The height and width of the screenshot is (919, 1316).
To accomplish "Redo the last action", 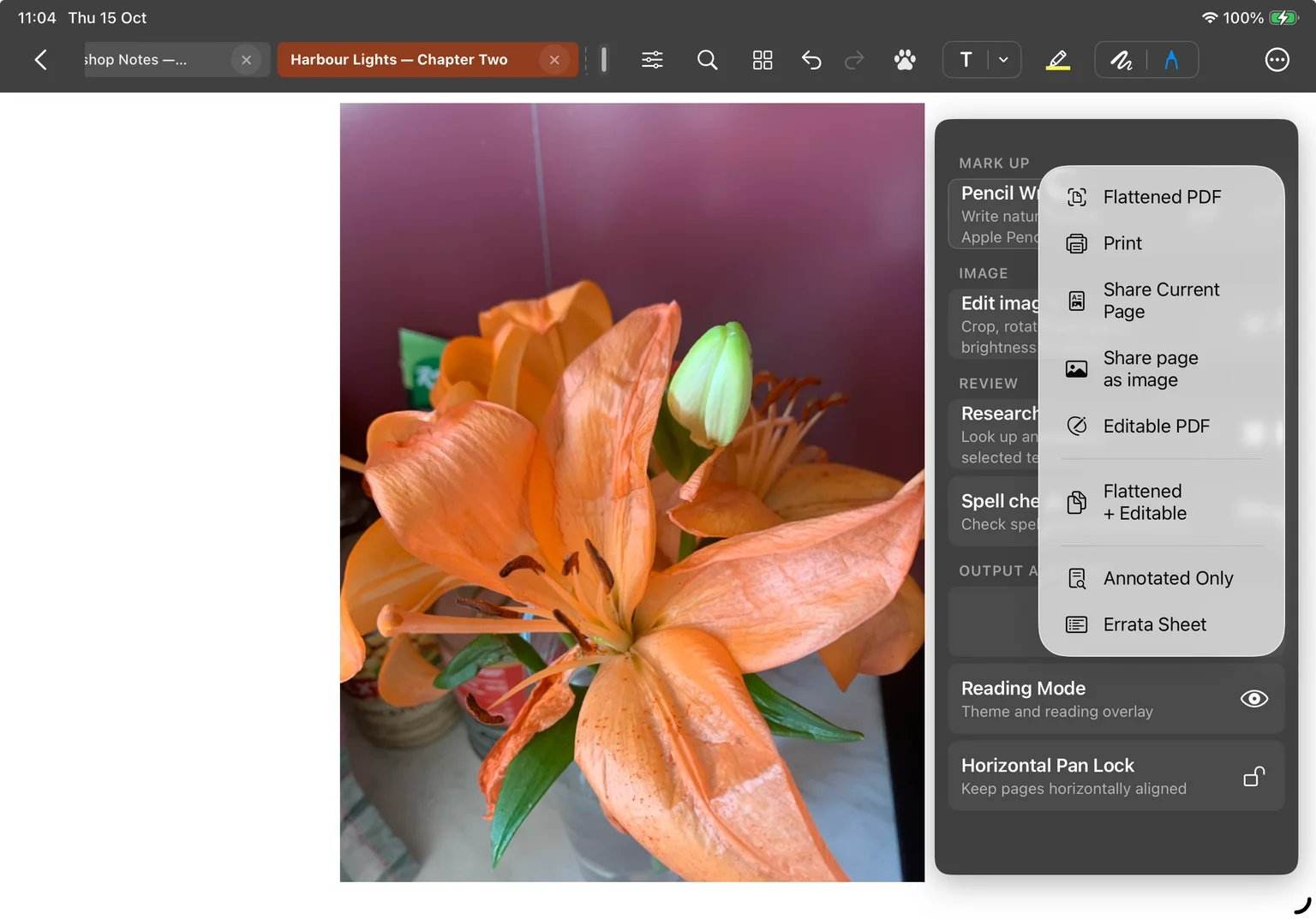I will click(x=854, y=60).
